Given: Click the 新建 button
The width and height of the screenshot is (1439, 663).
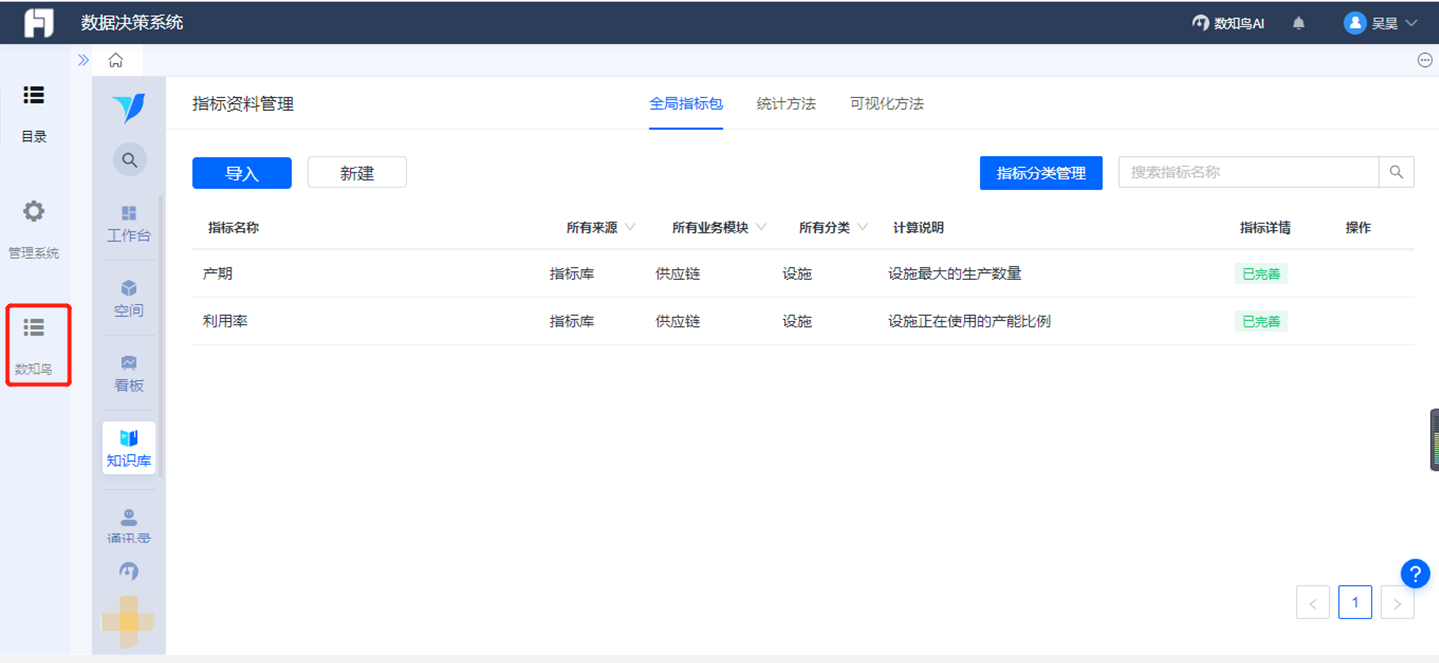Looking at the screenshot, I should (357, 173).
